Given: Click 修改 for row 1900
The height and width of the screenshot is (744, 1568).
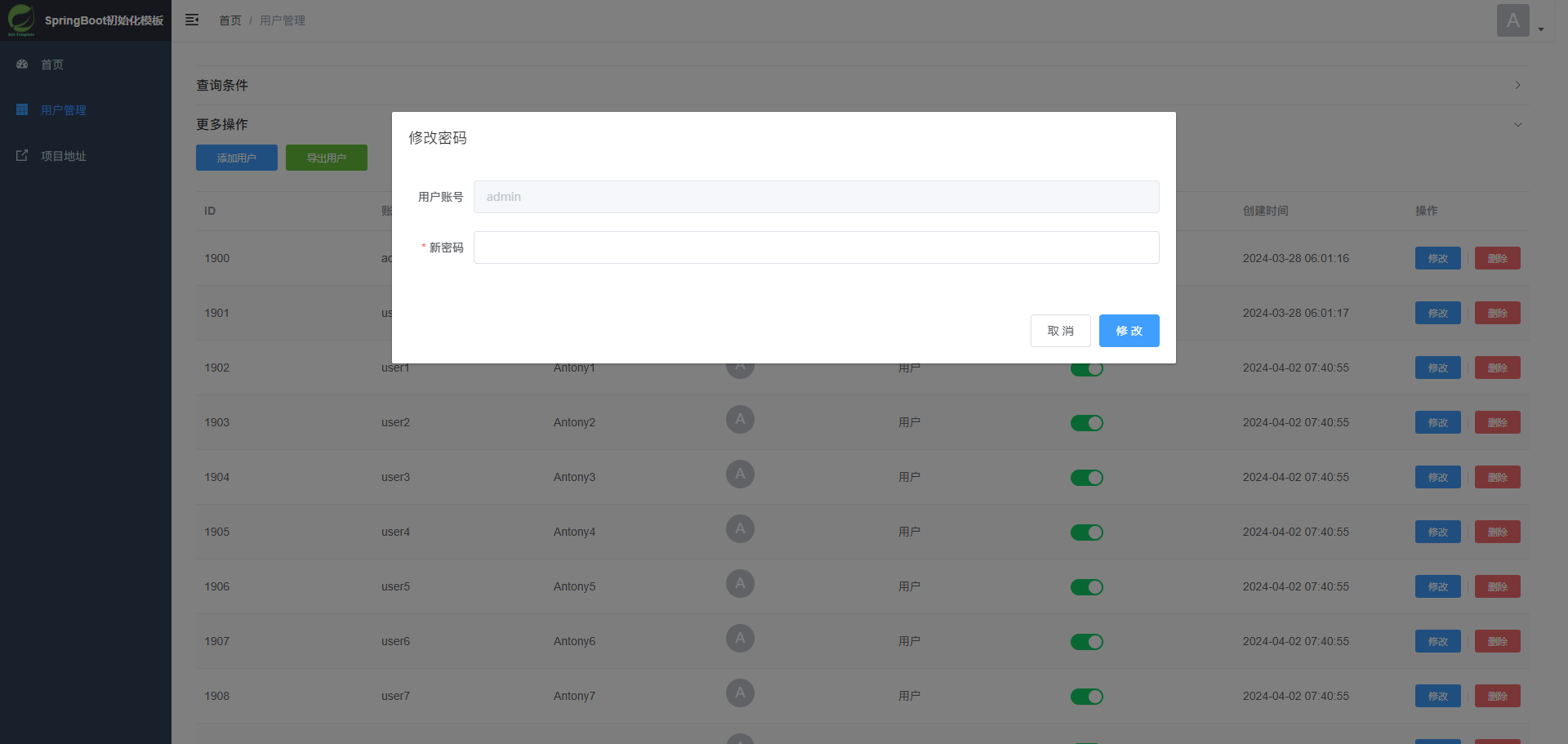Looking at the screenshot, I should point(1438,258).
